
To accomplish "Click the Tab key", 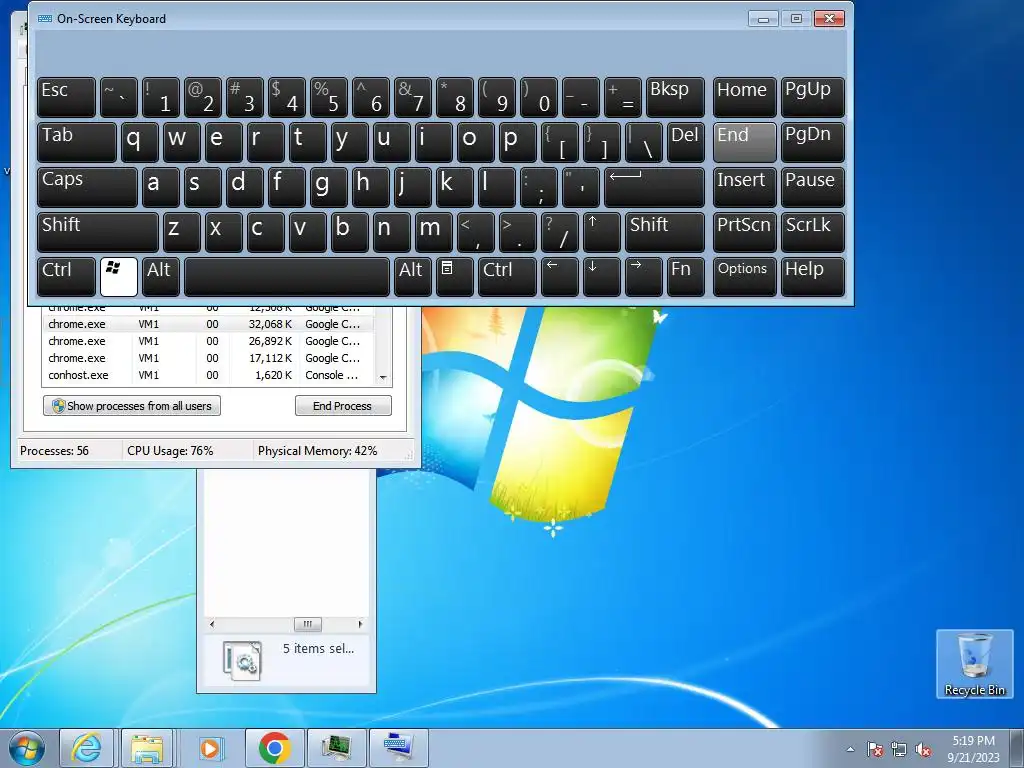I will pyautogui.click(x=77, y=142).
